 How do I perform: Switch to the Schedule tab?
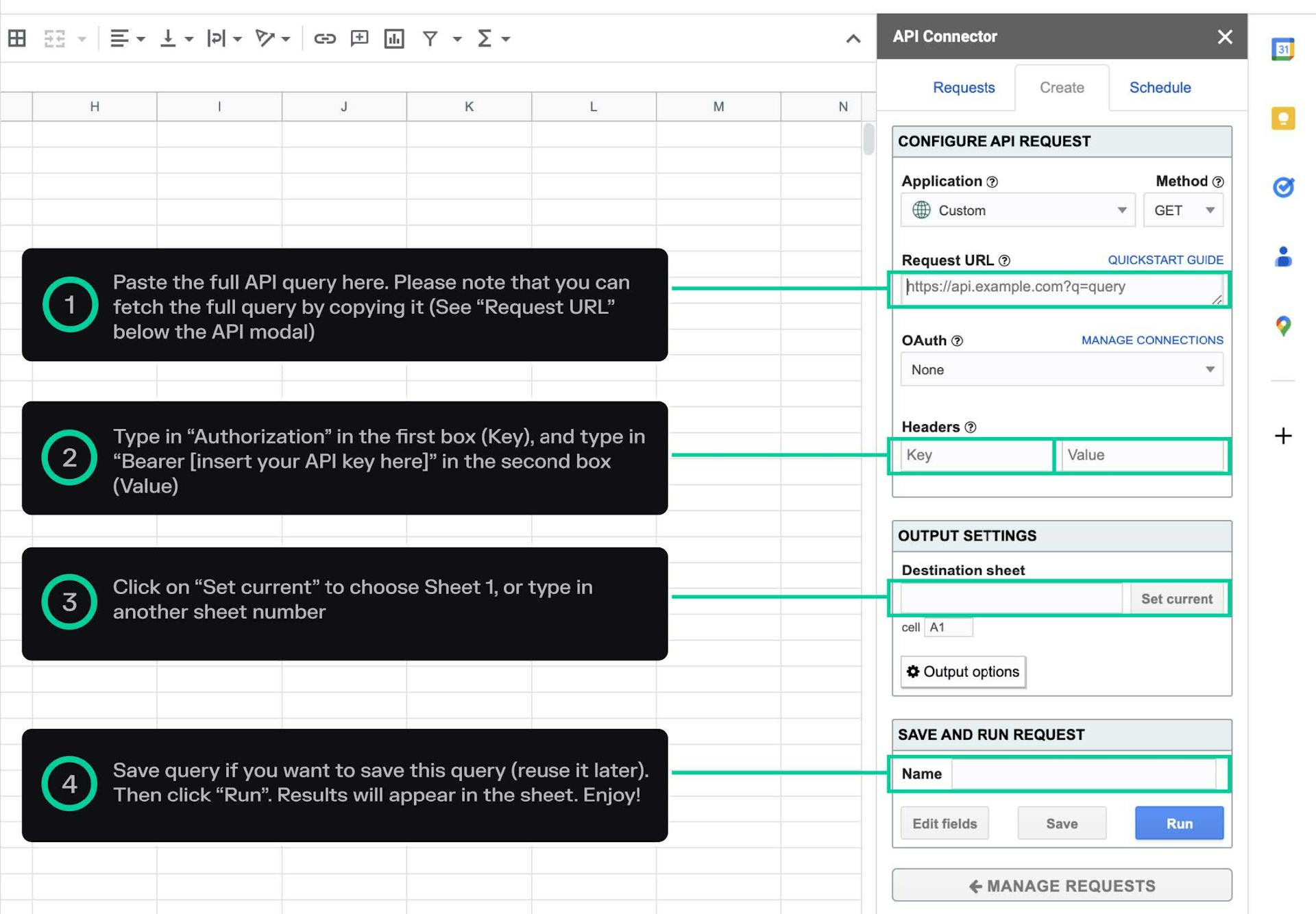1159,88
